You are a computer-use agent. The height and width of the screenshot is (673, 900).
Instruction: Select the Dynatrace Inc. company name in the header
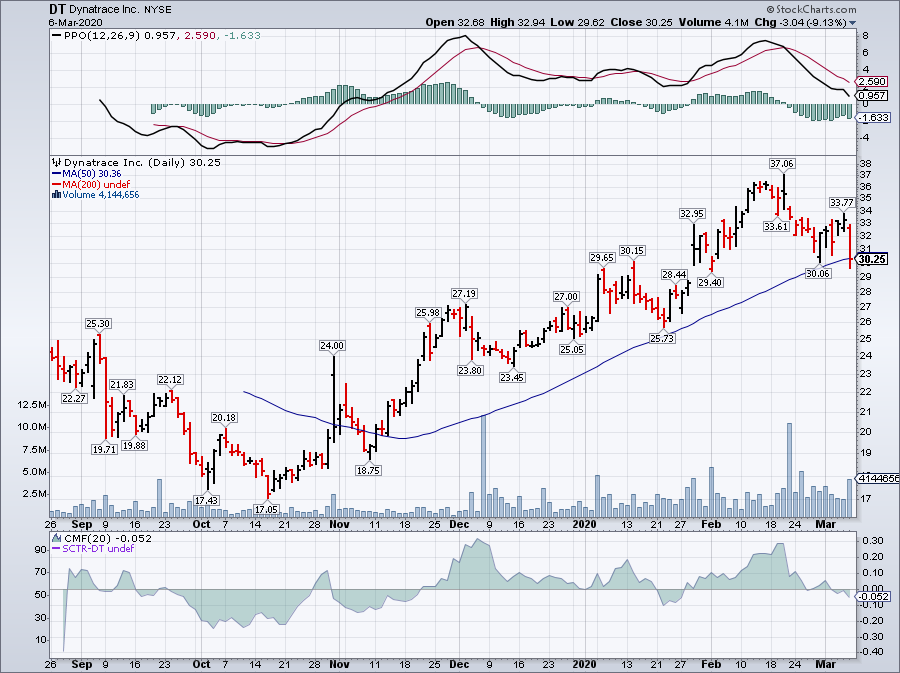105,10
